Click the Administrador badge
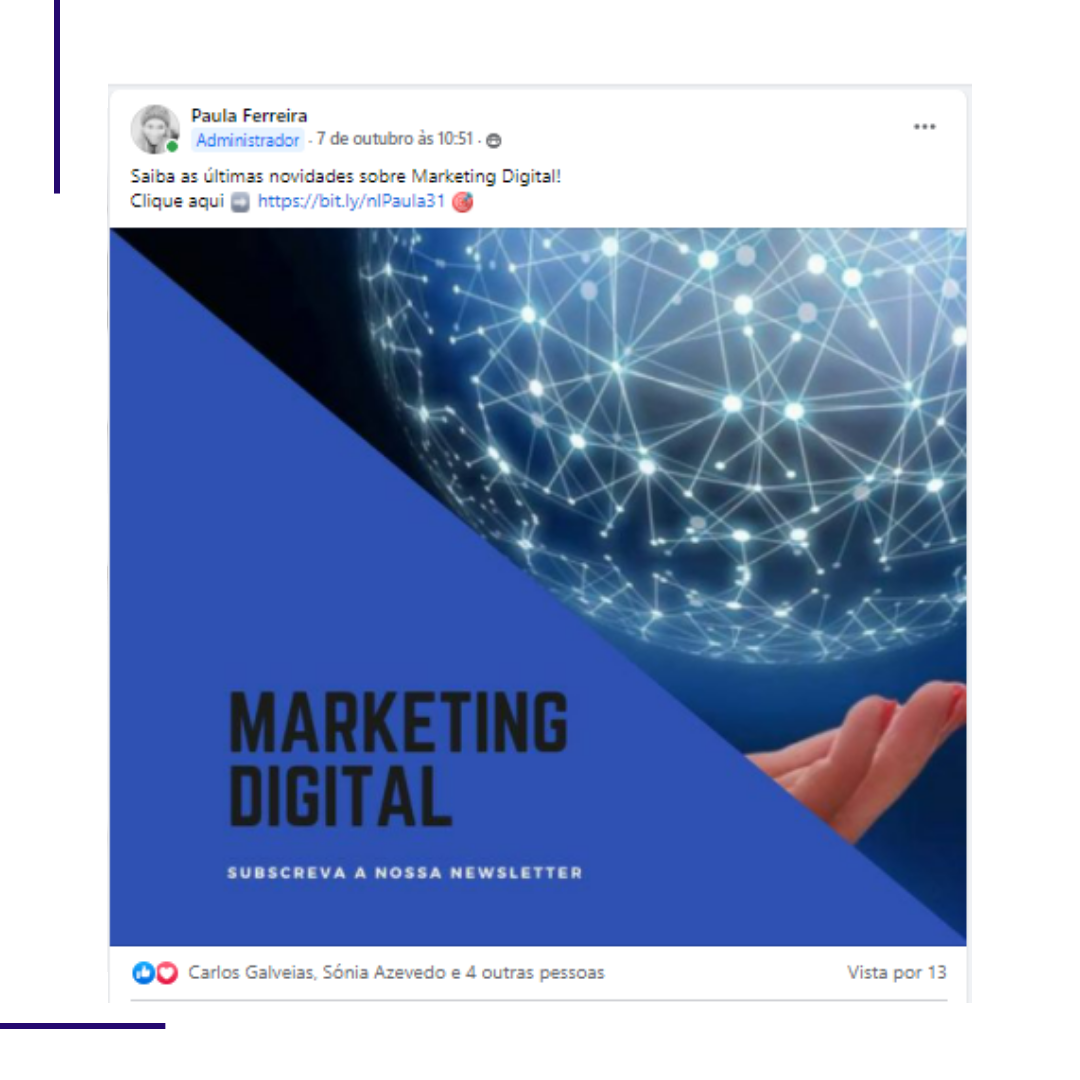 coord(247,141)
